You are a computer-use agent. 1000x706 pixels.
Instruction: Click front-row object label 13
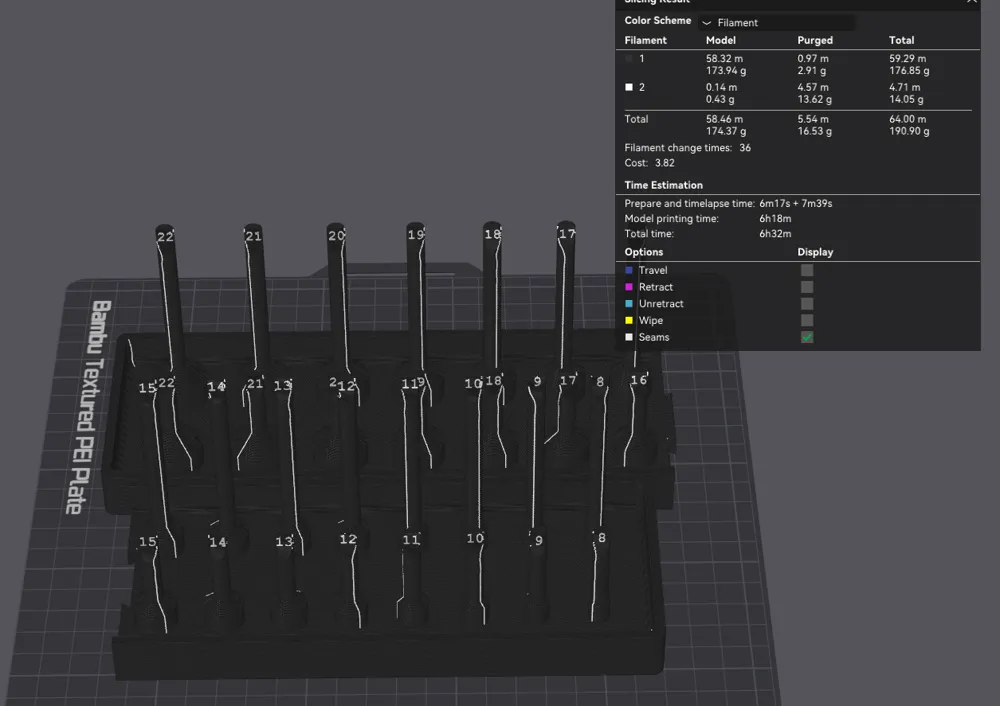(284, 541)
